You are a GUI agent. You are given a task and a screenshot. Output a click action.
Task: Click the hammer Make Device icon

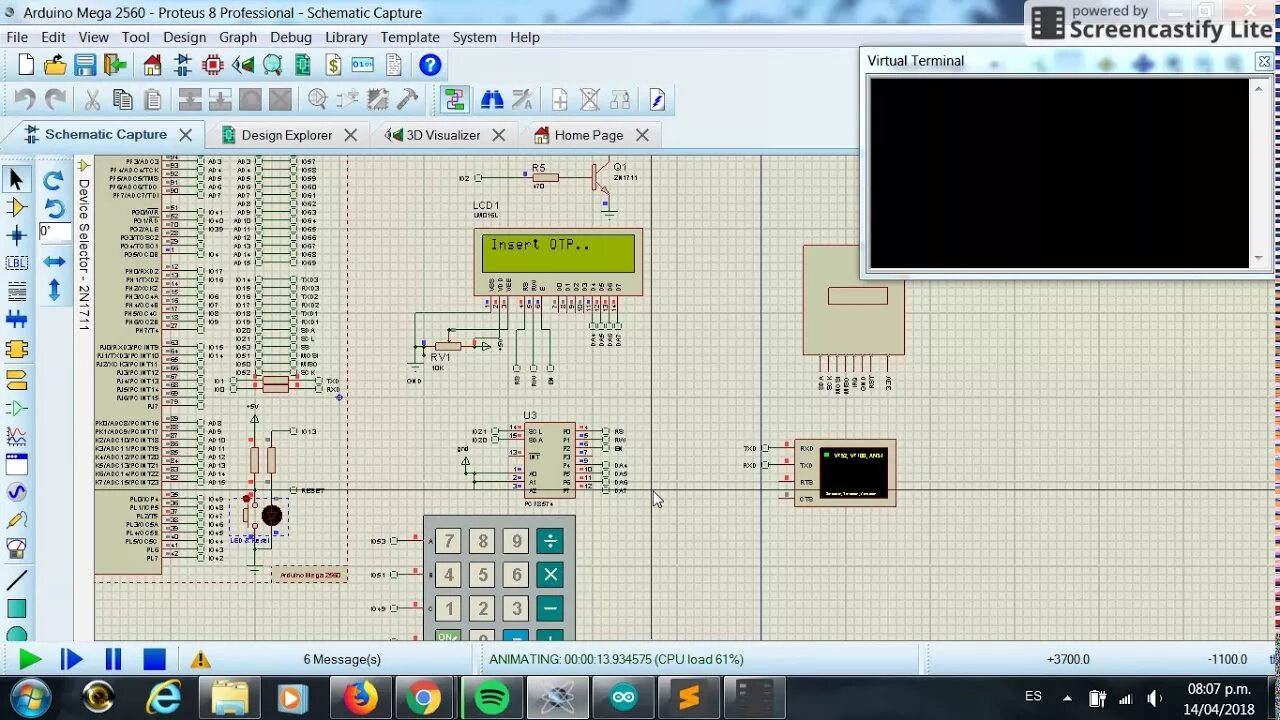pyautogui.click(x=407, y=100)
